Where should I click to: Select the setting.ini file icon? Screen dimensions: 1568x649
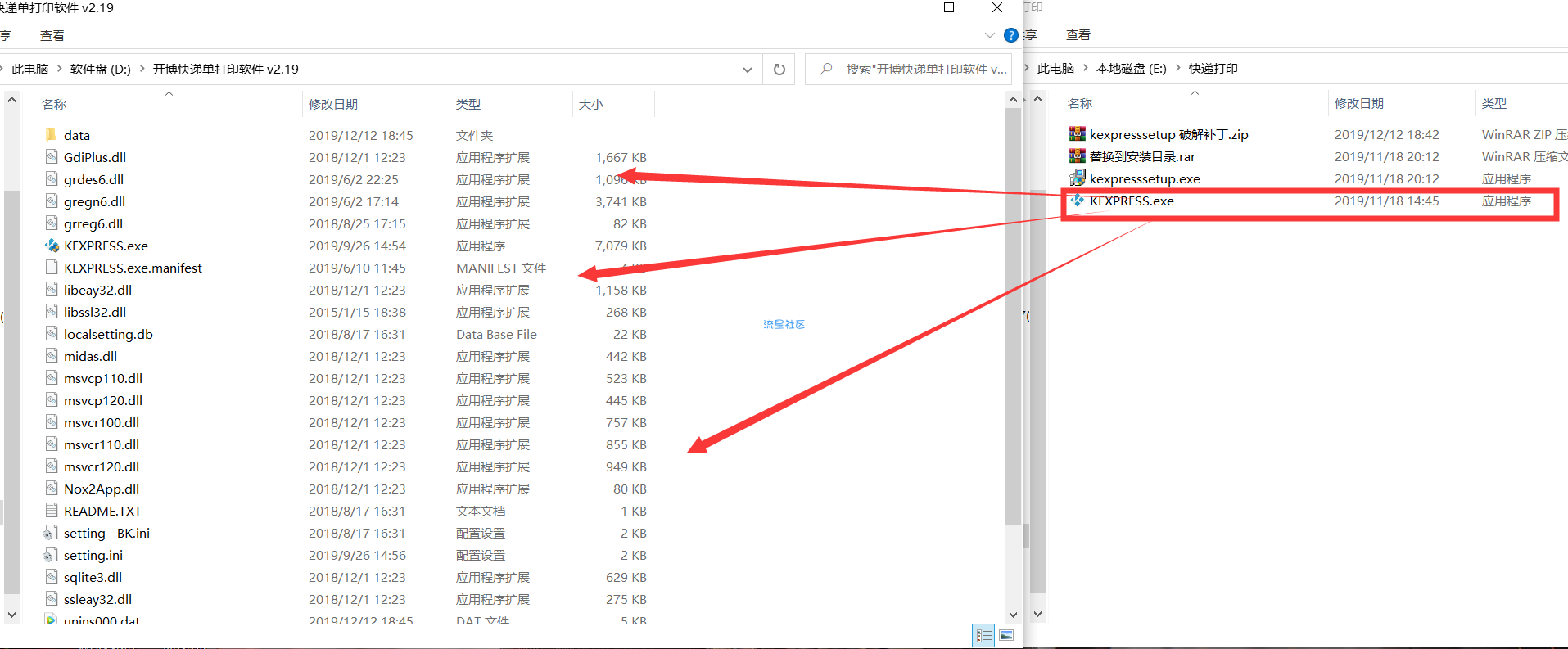(x=51, y=554)
